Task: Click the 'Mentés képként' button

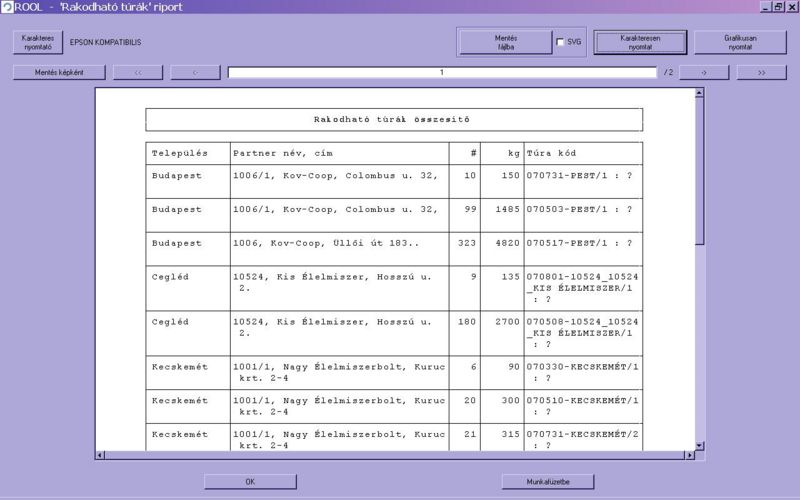Action: coord(59,72)
